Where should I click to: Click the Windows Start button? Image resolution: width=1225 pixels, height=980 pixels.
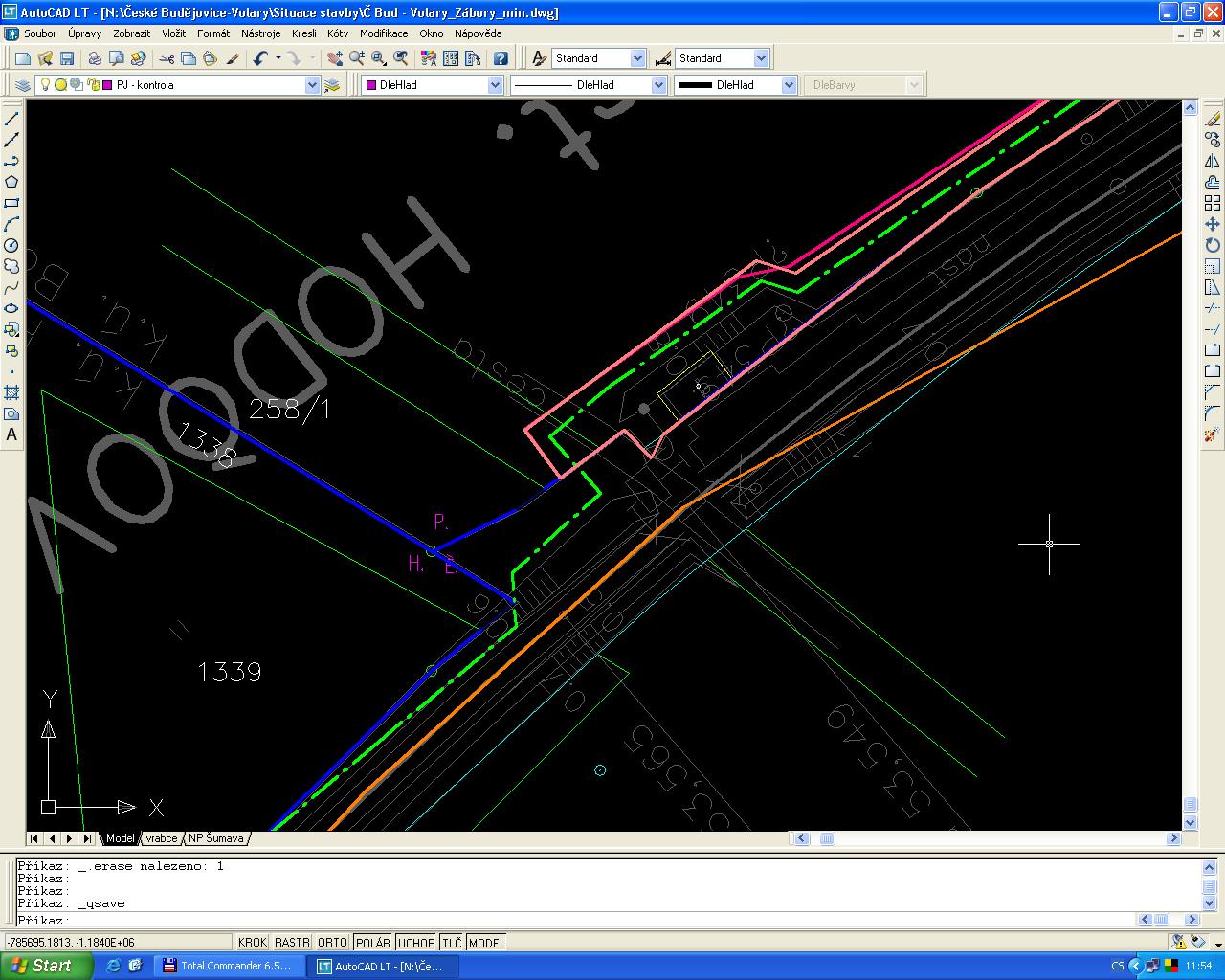[x=45, y=966]
